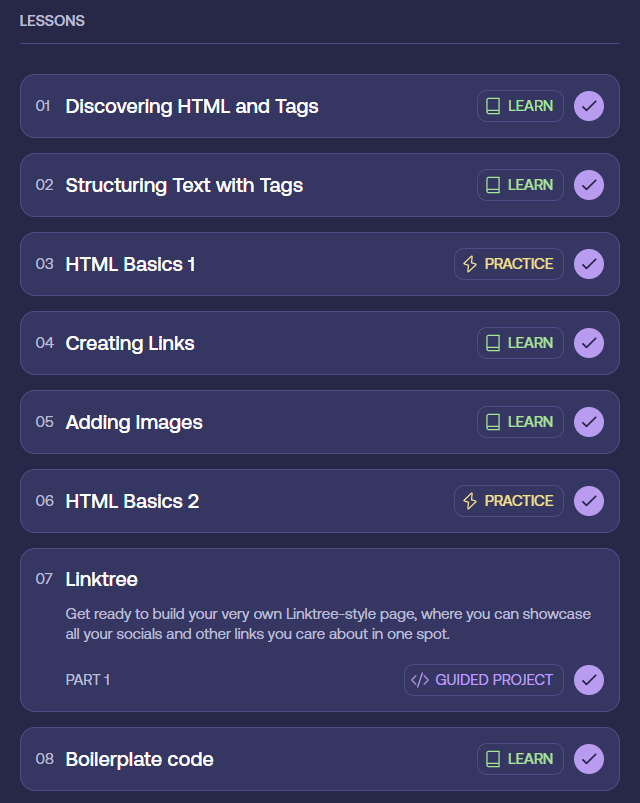Image resolution: width=640 pixels, height=803 pixels.
Task: Click the book icon on lesson 01's LEARN badge
Action: 493,105
